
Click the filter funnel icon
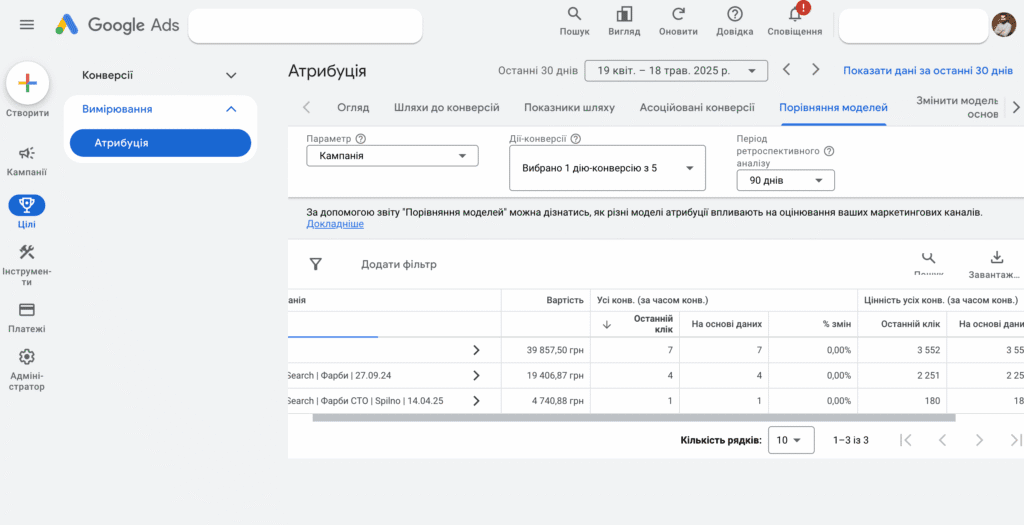click(316, 264)
